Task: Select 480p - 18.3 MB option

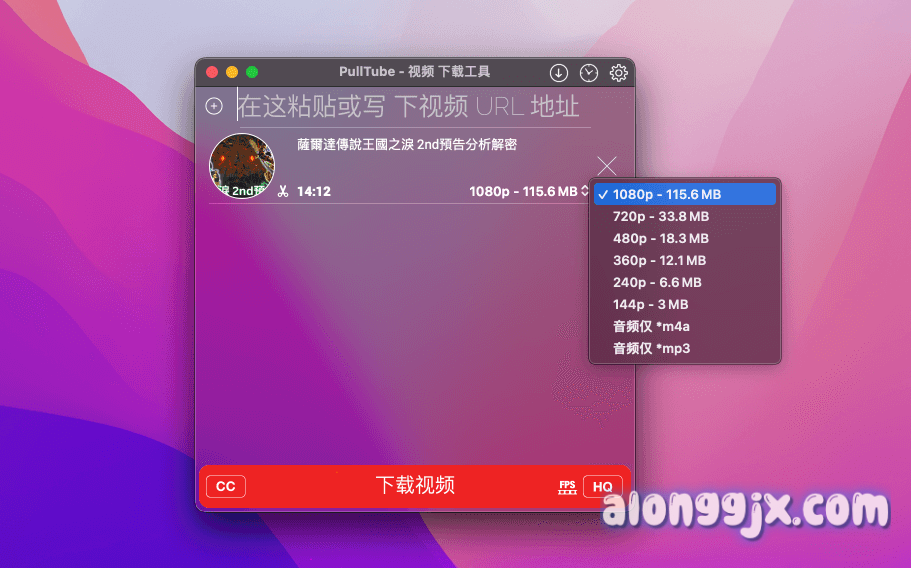Action: (685, 238)
